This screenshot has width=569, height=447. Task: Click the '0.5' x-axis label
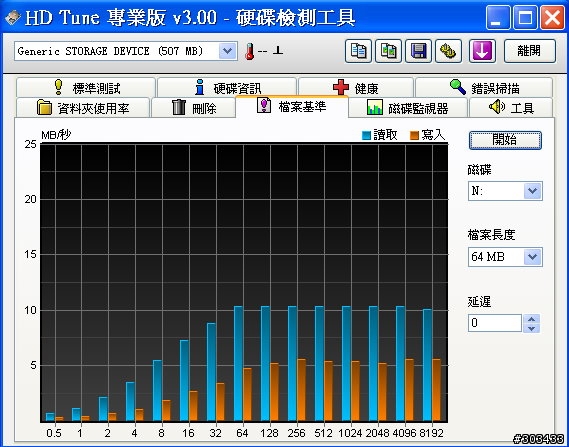pos(54,433)
